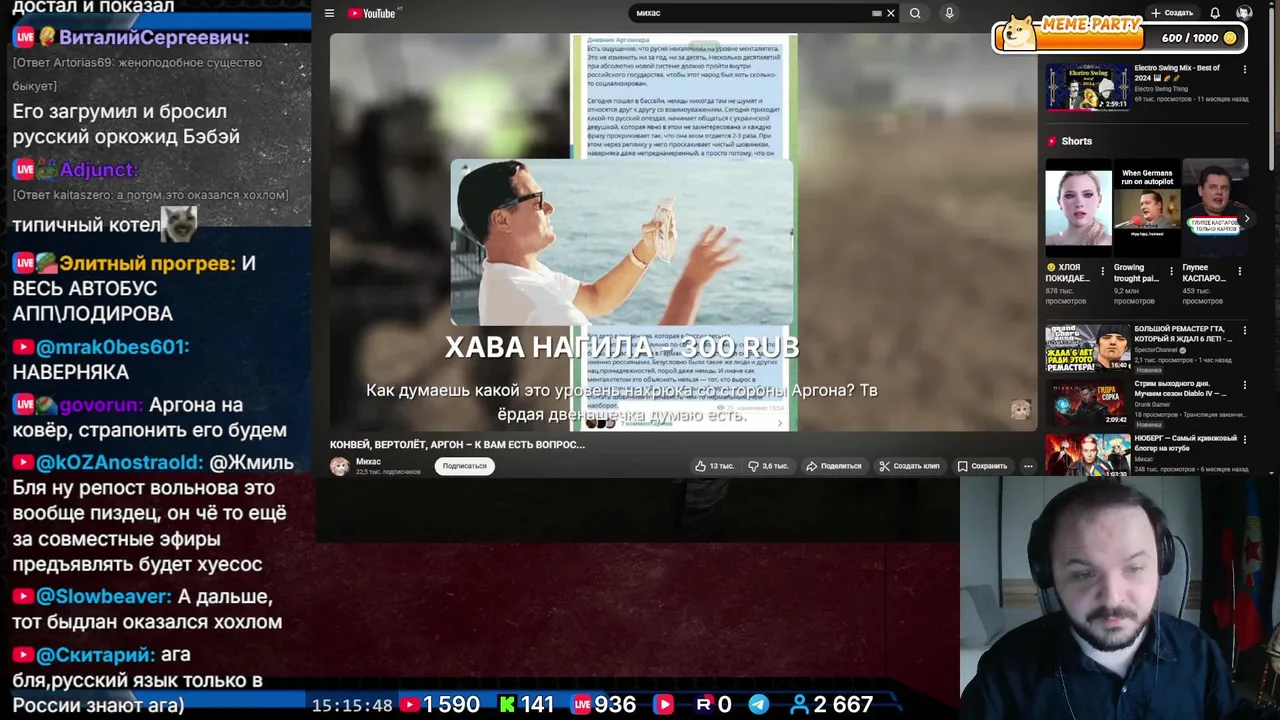Open the account avatar menu
1280x720 pixels.
click(1244, 13)
